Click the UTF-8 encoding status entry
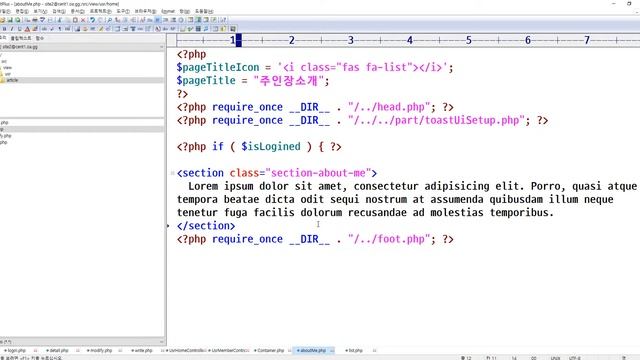The width and height of the screenshot is (640, 360). click(x=575, y=358)
